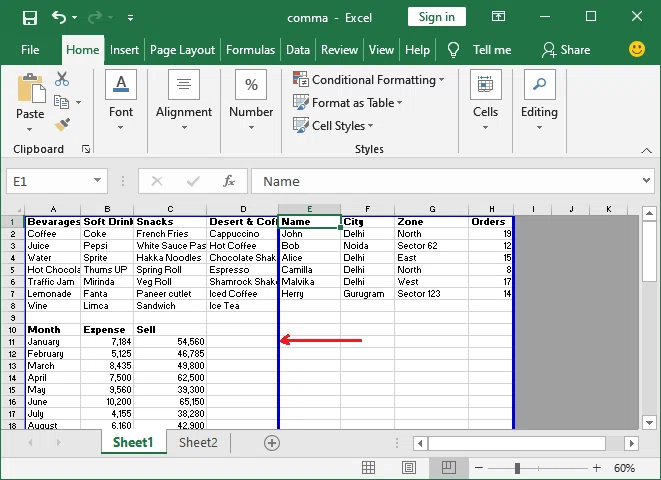Click sheet tab scroll left arrow

tap(30, 442)
